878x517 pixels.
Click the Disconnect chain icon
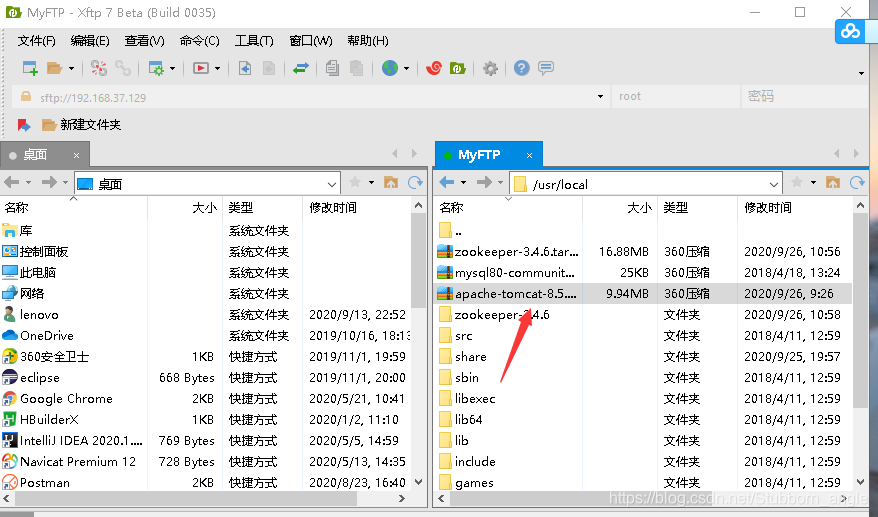123,68
